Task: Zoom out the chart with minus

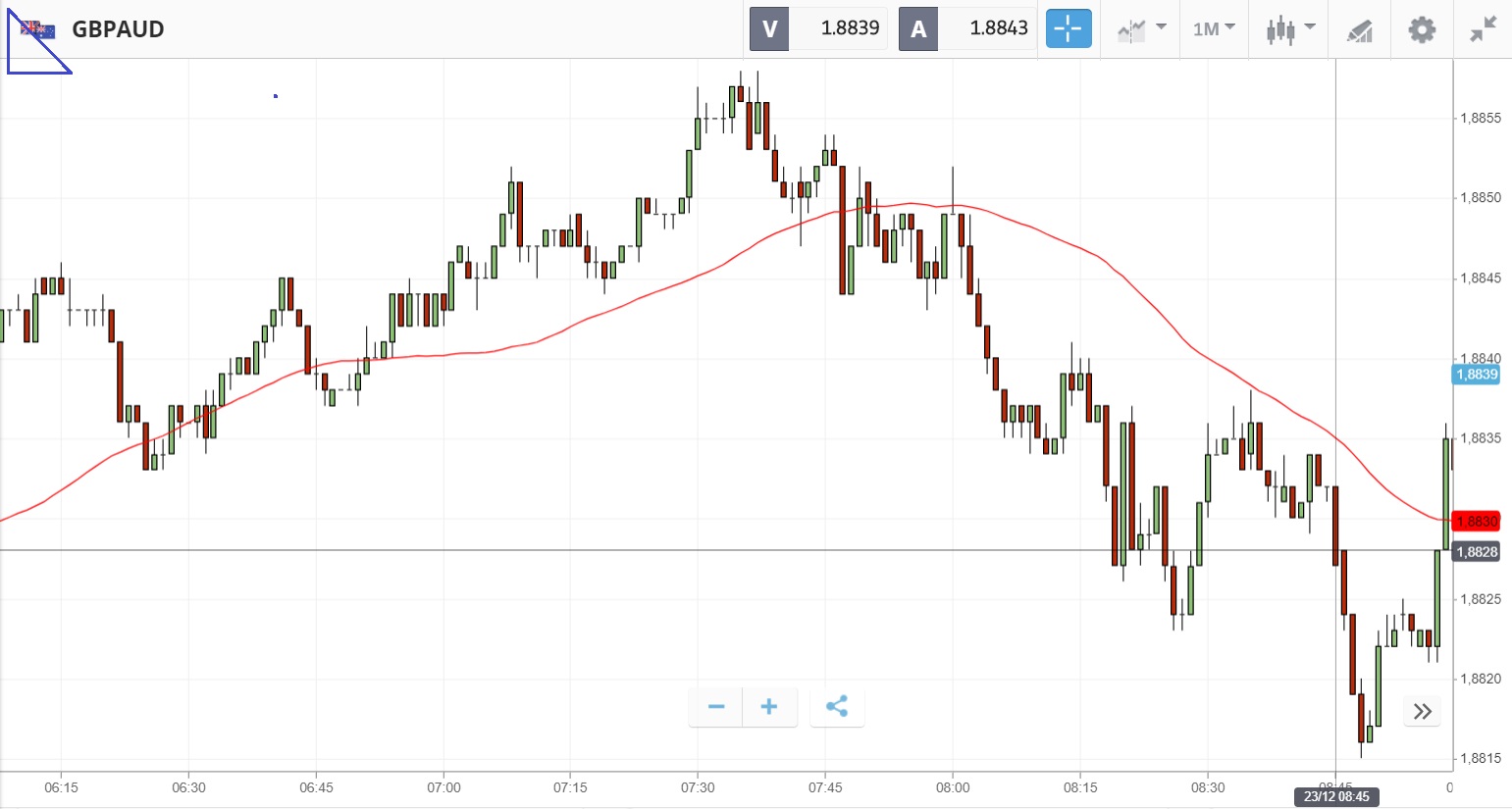Action: (x=716, y=707)
